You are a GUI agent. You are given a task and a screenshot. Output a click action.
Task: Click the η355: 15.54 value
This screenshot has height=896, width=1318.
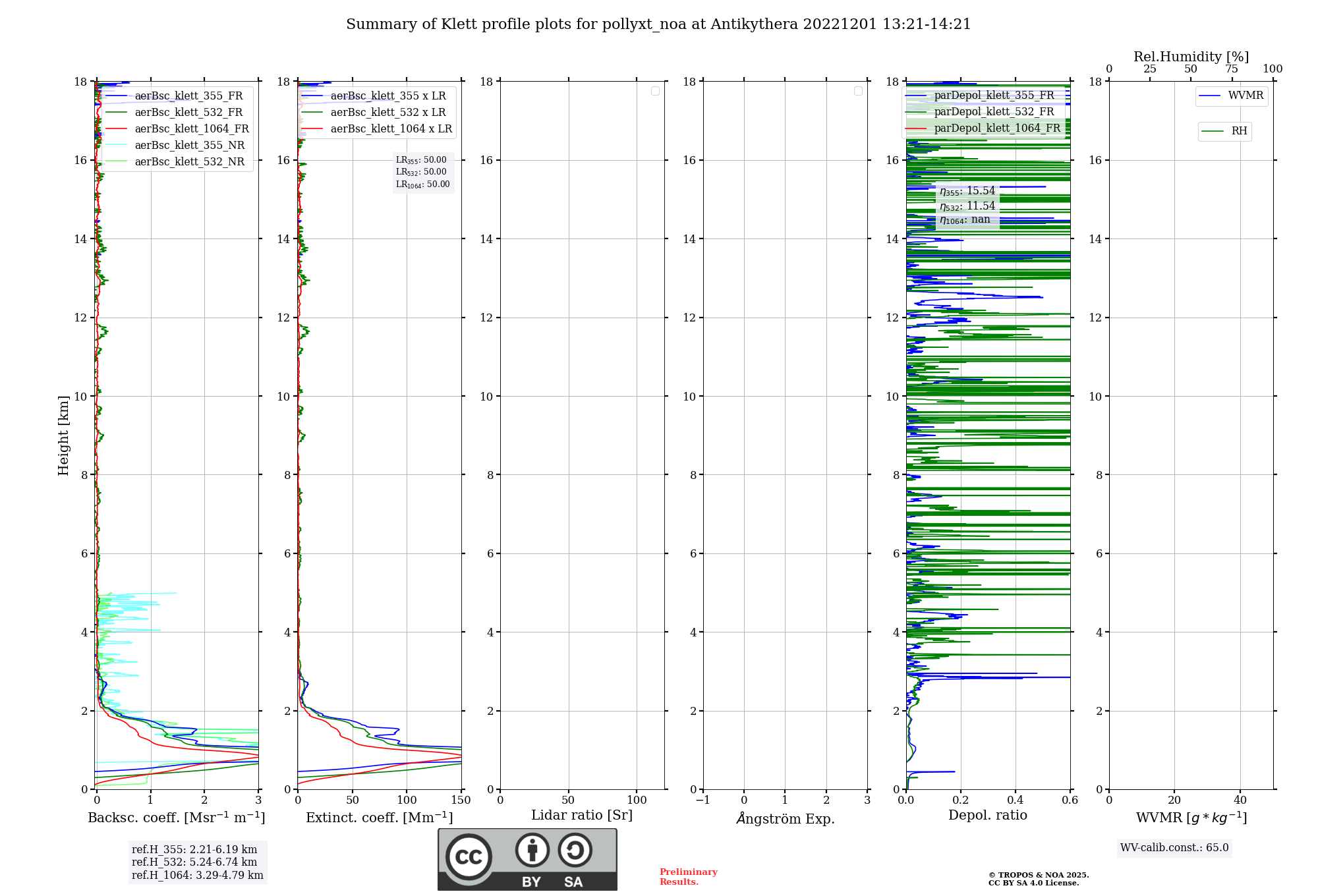(967, 191)
